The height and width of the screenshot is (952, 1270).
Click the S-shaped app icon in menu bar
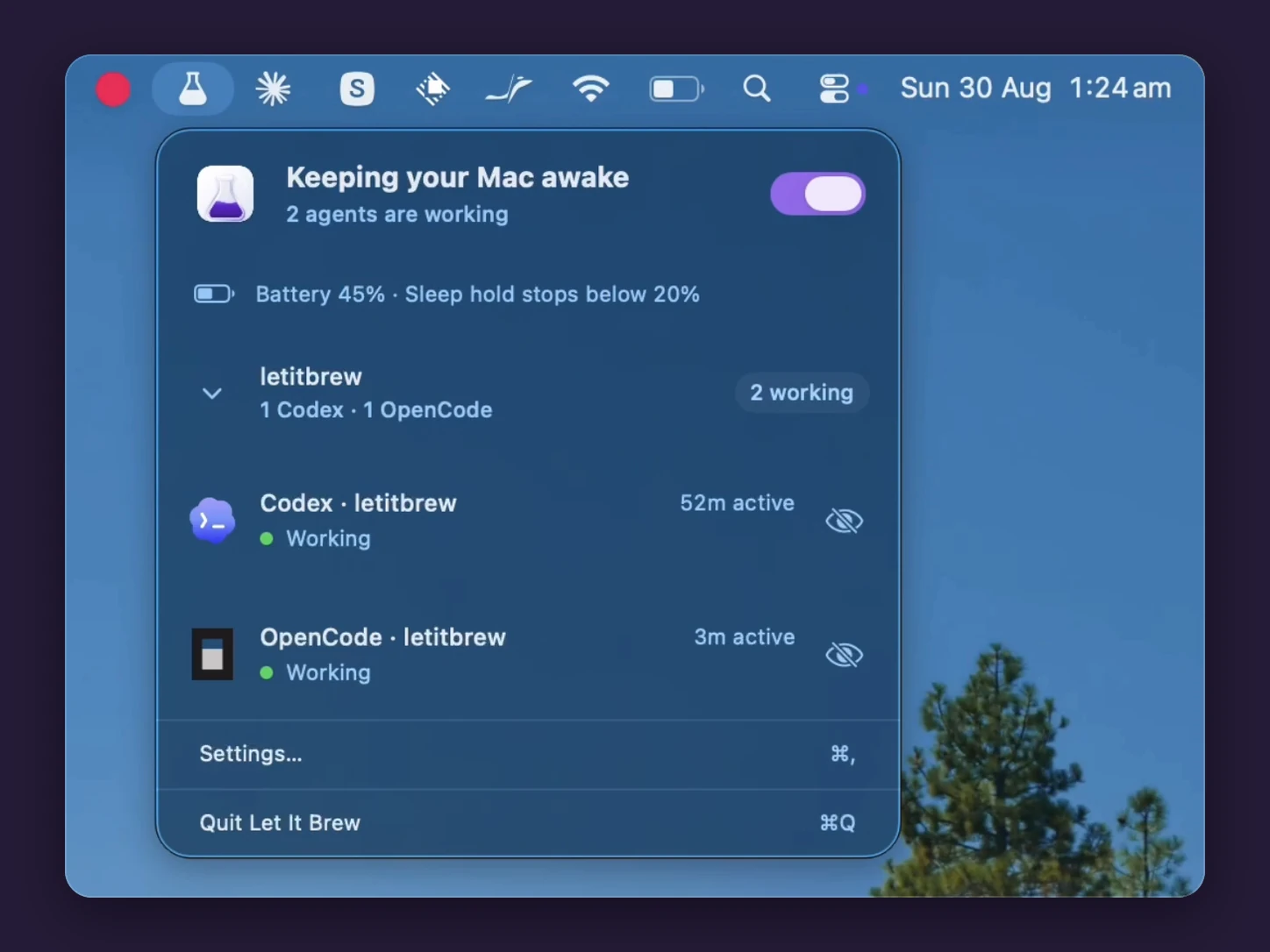(x=357, y=89)
